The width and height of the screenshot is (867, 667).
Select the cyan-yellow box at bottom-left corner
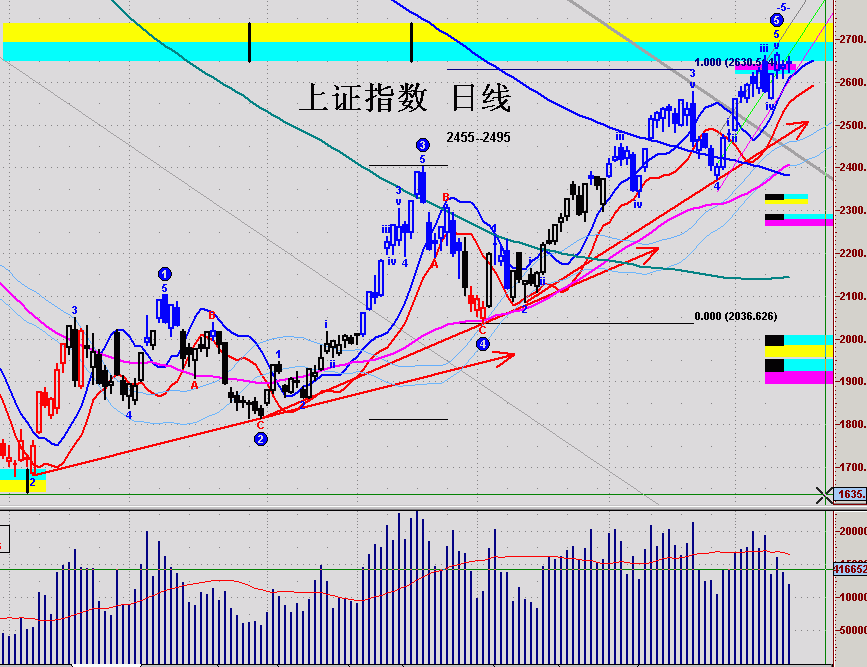point(22,484)
